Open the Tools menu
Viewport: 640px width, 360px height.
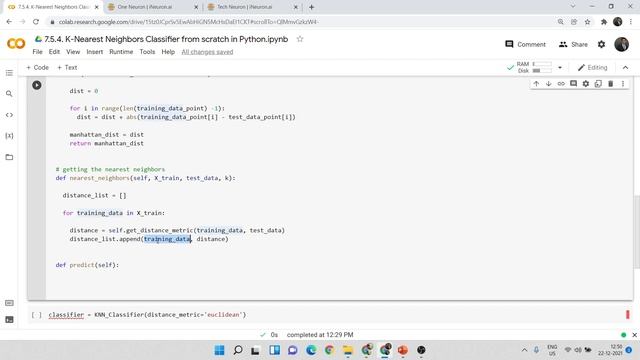pos(147,52)
